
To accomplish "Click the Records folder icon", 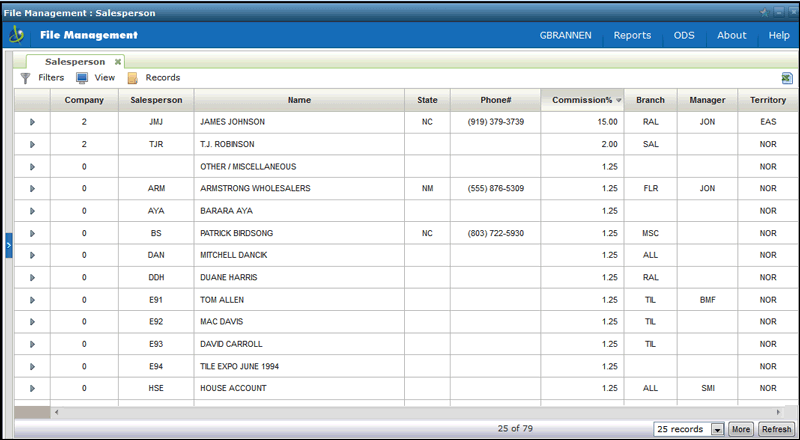I will tap(133, 78).
